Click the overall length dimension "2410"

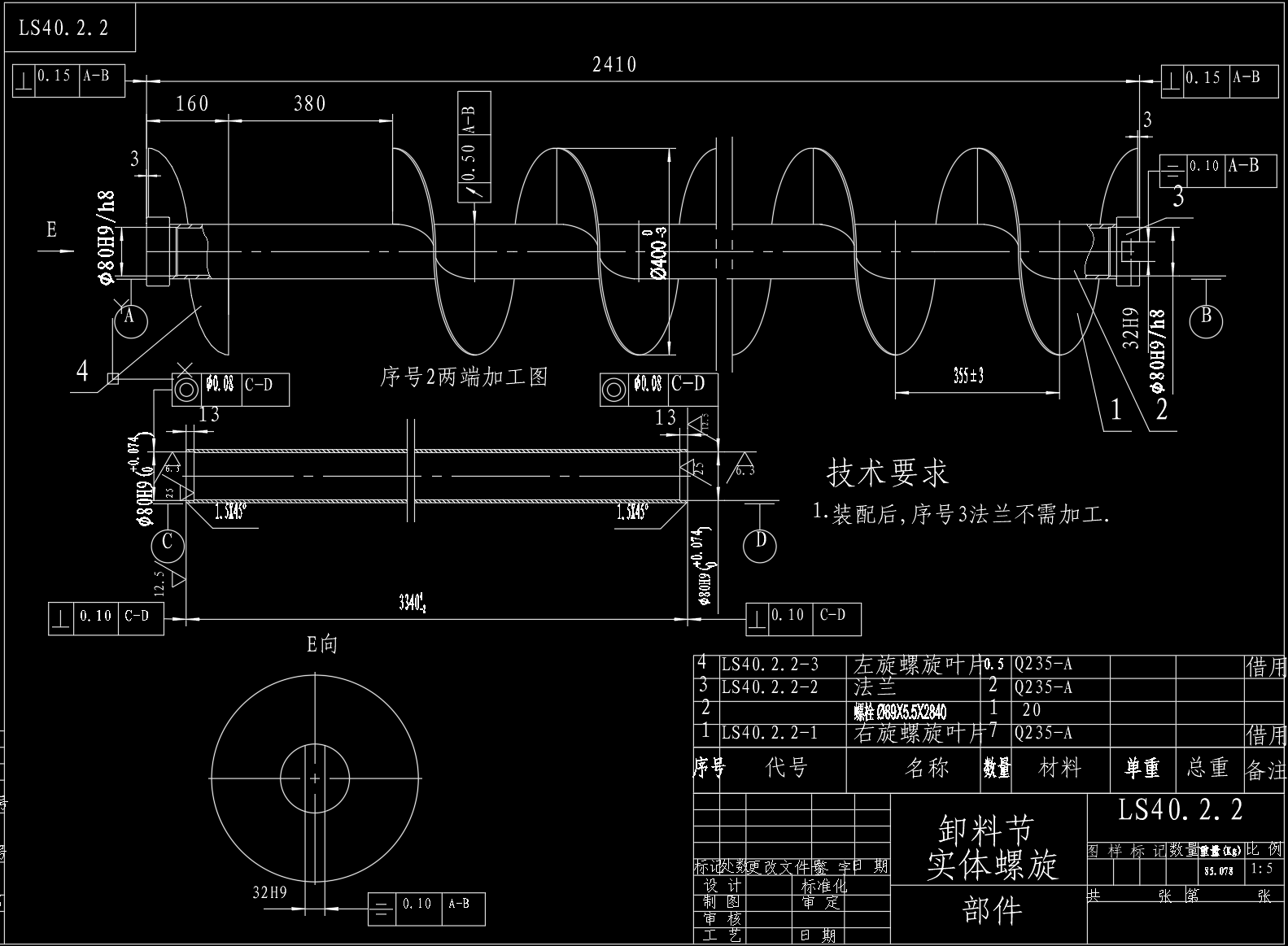614,64
